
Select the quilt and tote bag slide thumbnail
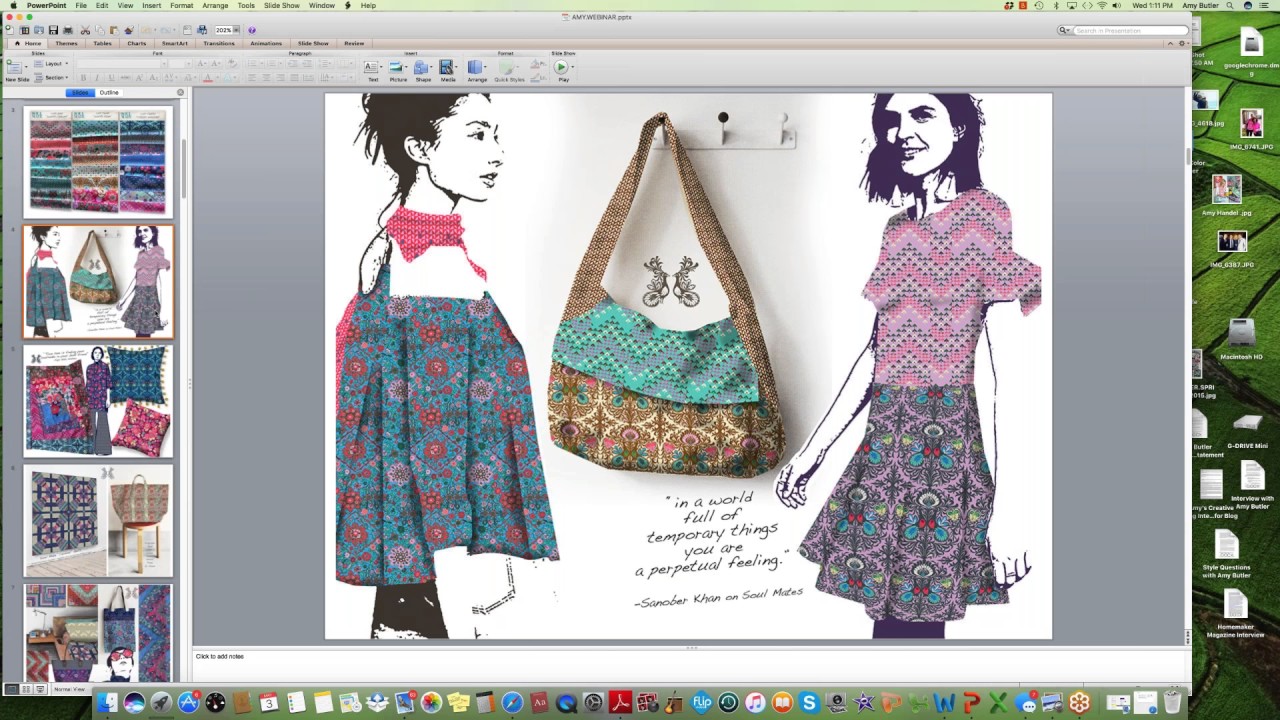(x=98, y=520)
